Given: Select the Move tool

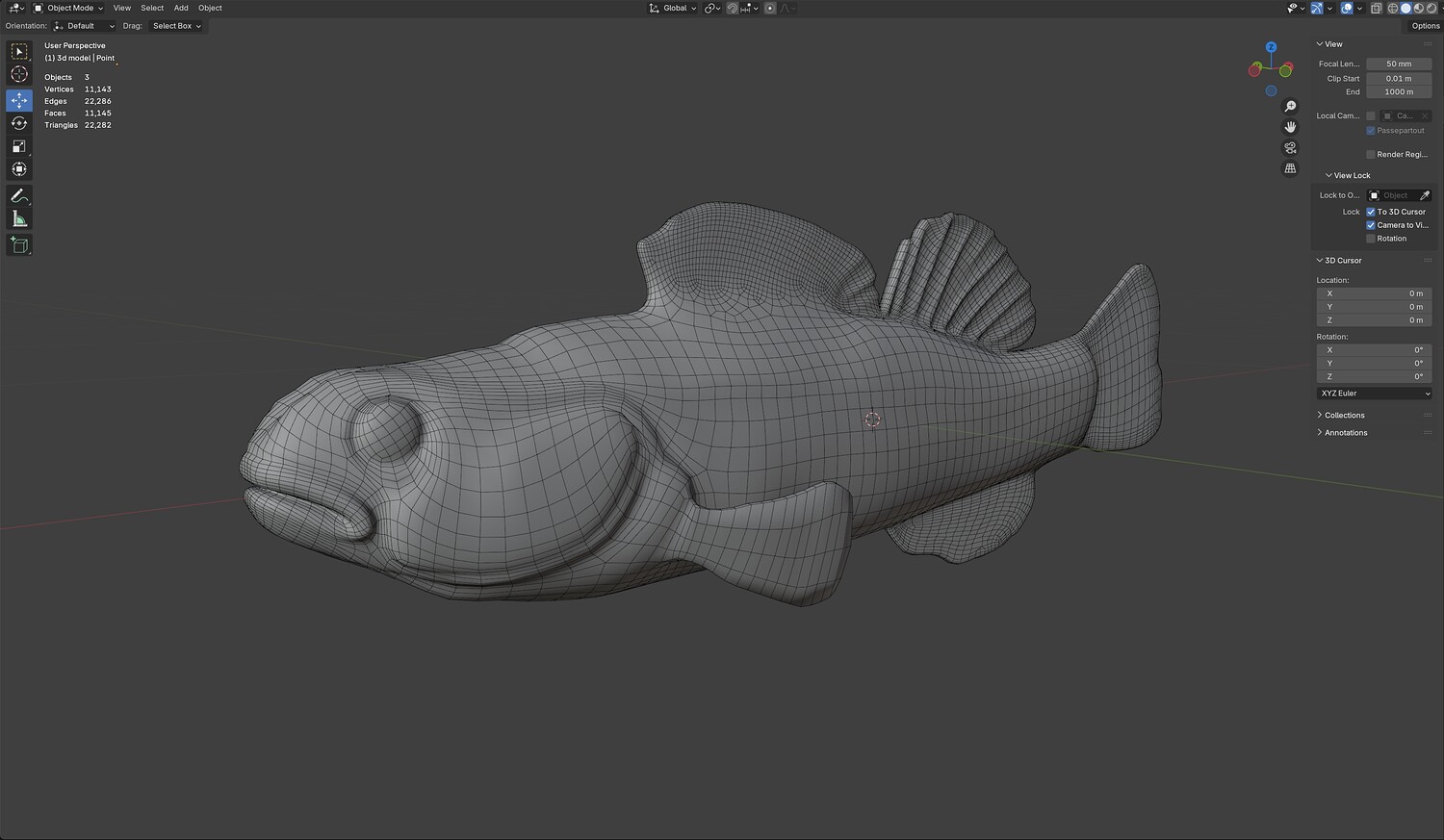Looking at the screenshot, I should pos(19,100).
